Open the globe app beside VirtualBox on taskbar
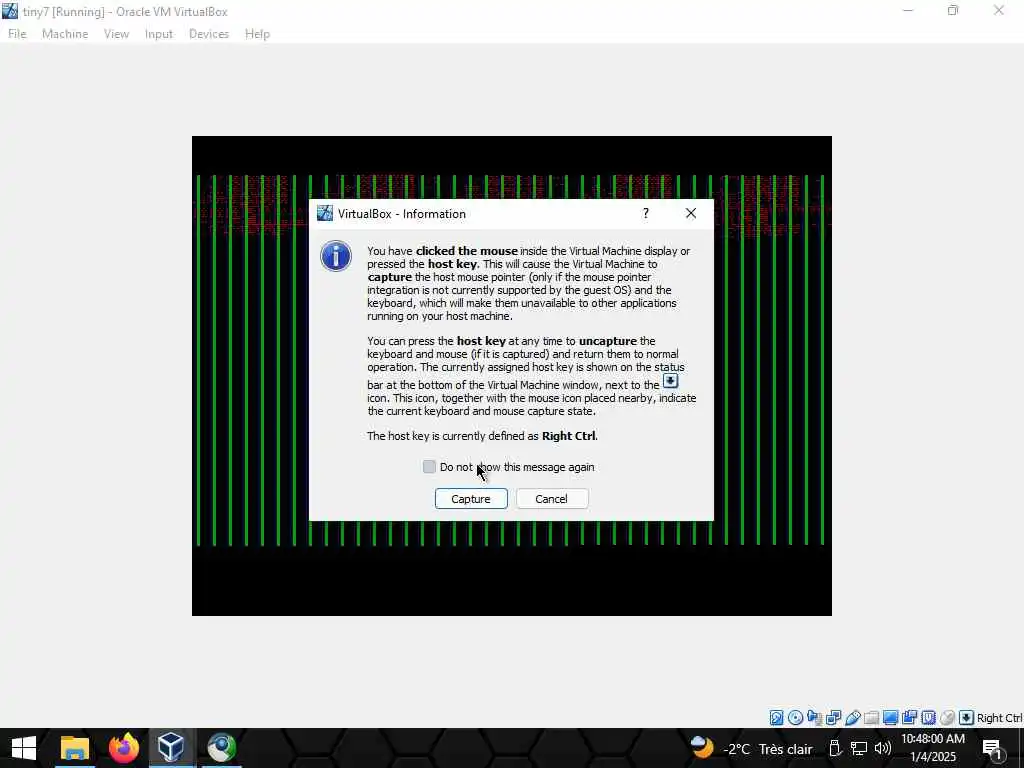 (221, 748)
